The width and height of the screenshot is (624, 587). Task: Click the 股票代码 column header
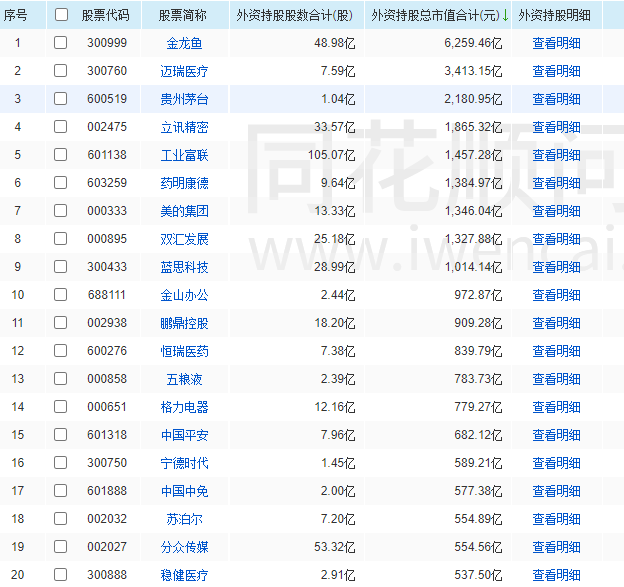106,15
